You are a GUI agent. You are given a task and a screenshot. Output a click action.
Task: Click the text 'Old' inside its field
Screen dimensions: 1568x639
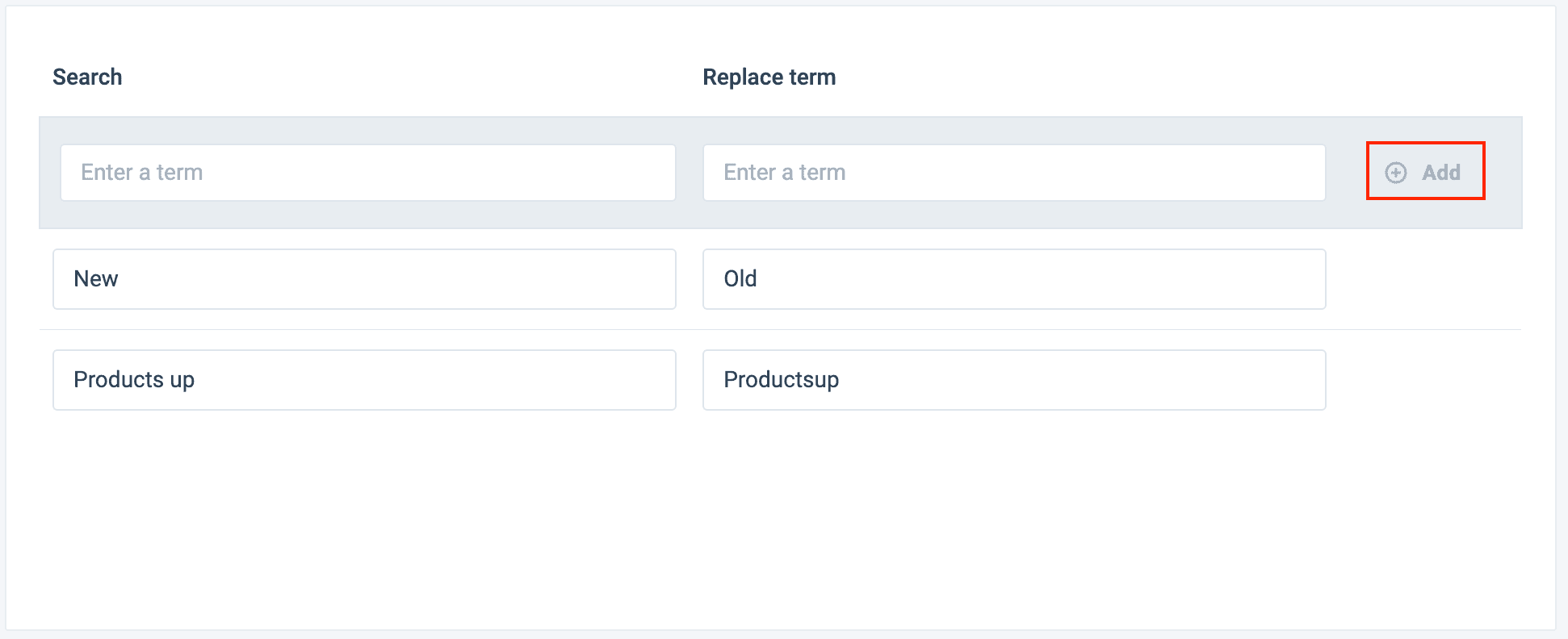pyautogui.click(x=740, y=279)
